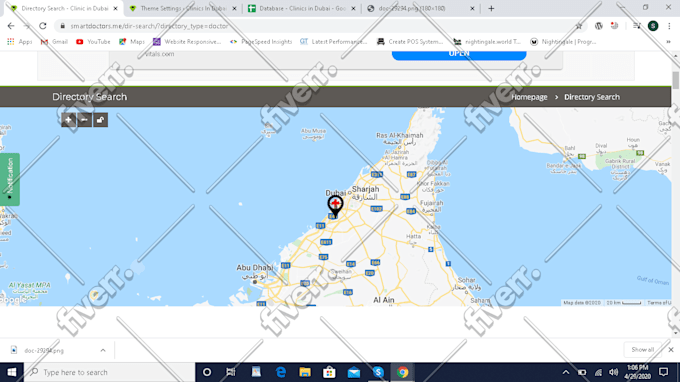
Task: Open the green Notification side tab
Action: point(10,179)
